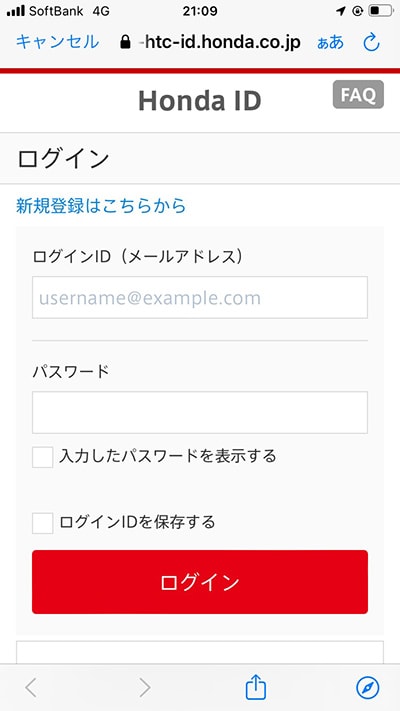The image size is (400, 711).
Task: Tap the compass open-in-Safari icon
Action: 368,688
